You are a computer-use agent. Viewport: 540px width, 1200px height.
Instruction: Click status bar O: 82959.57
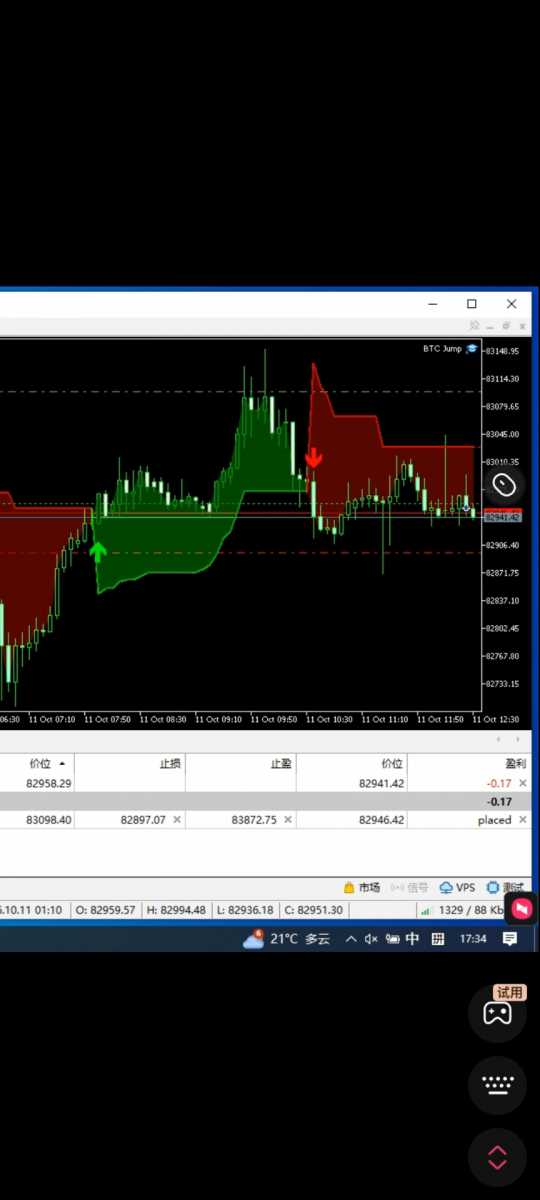pyautogui.click(x=107, y=910)
